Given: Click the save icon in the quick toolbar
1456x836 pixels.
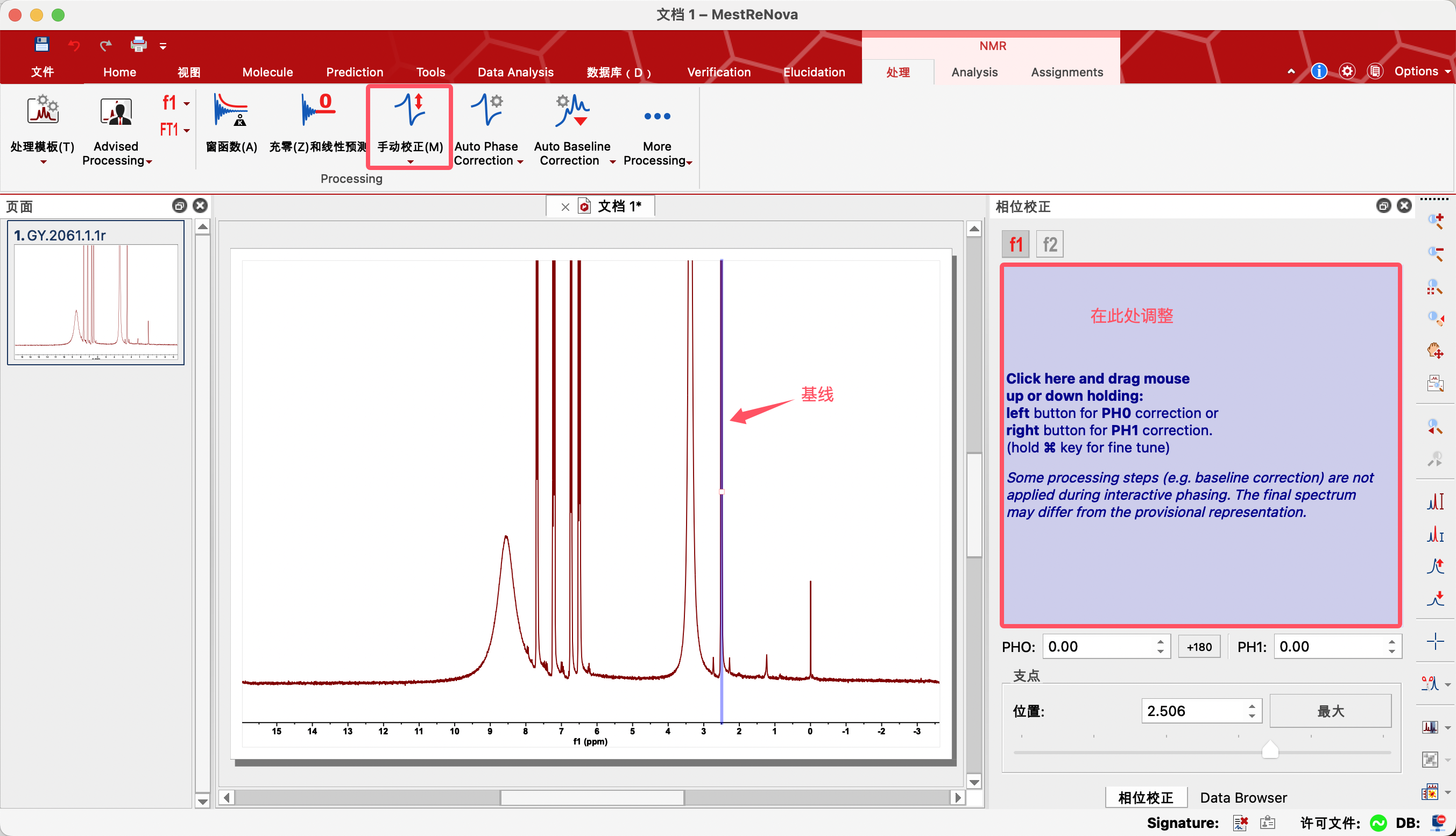Looking at the screenshot, I should click(42, 44).
